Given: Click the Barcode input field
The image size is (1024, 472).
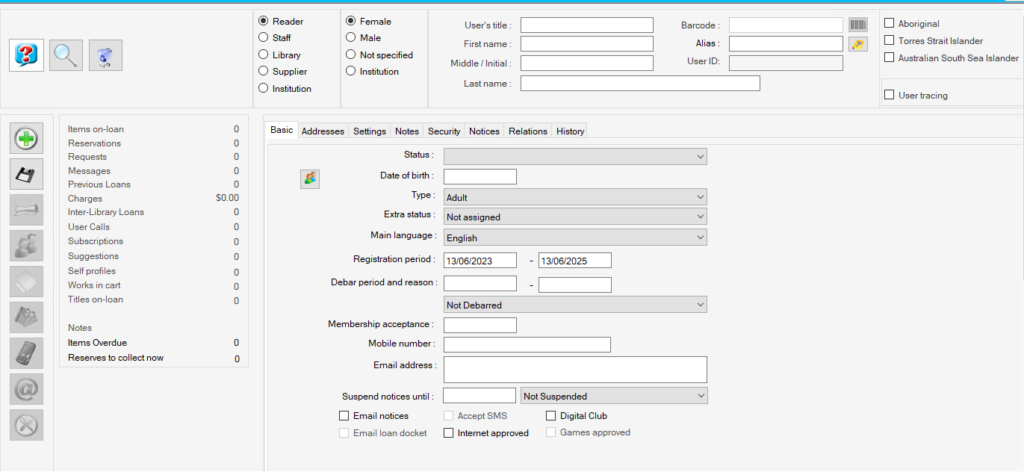Looking at the screenshot, I should 786,25.
